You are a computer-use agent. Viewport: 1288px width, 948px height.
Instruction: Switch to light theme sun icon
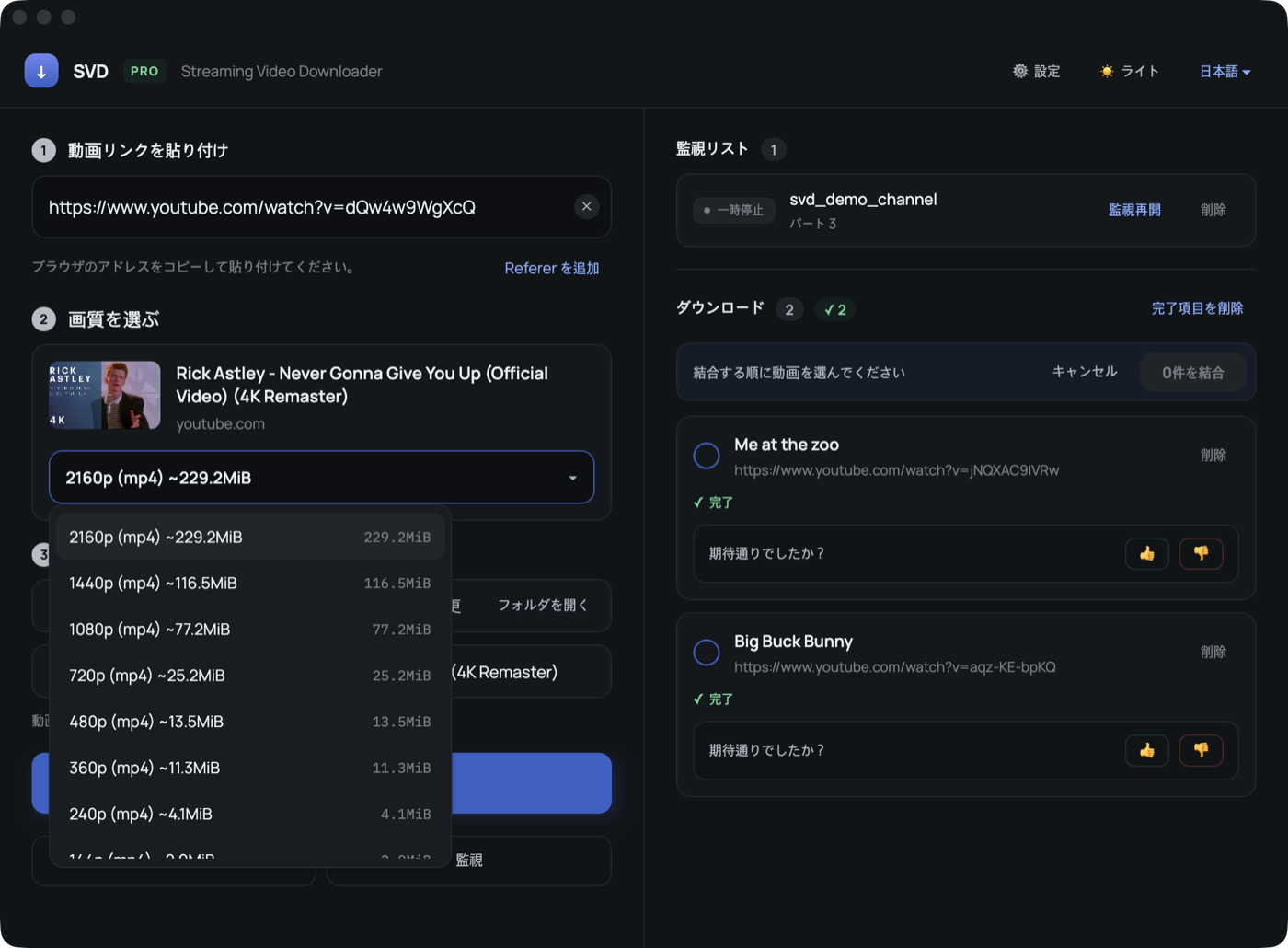point(1107,71)
